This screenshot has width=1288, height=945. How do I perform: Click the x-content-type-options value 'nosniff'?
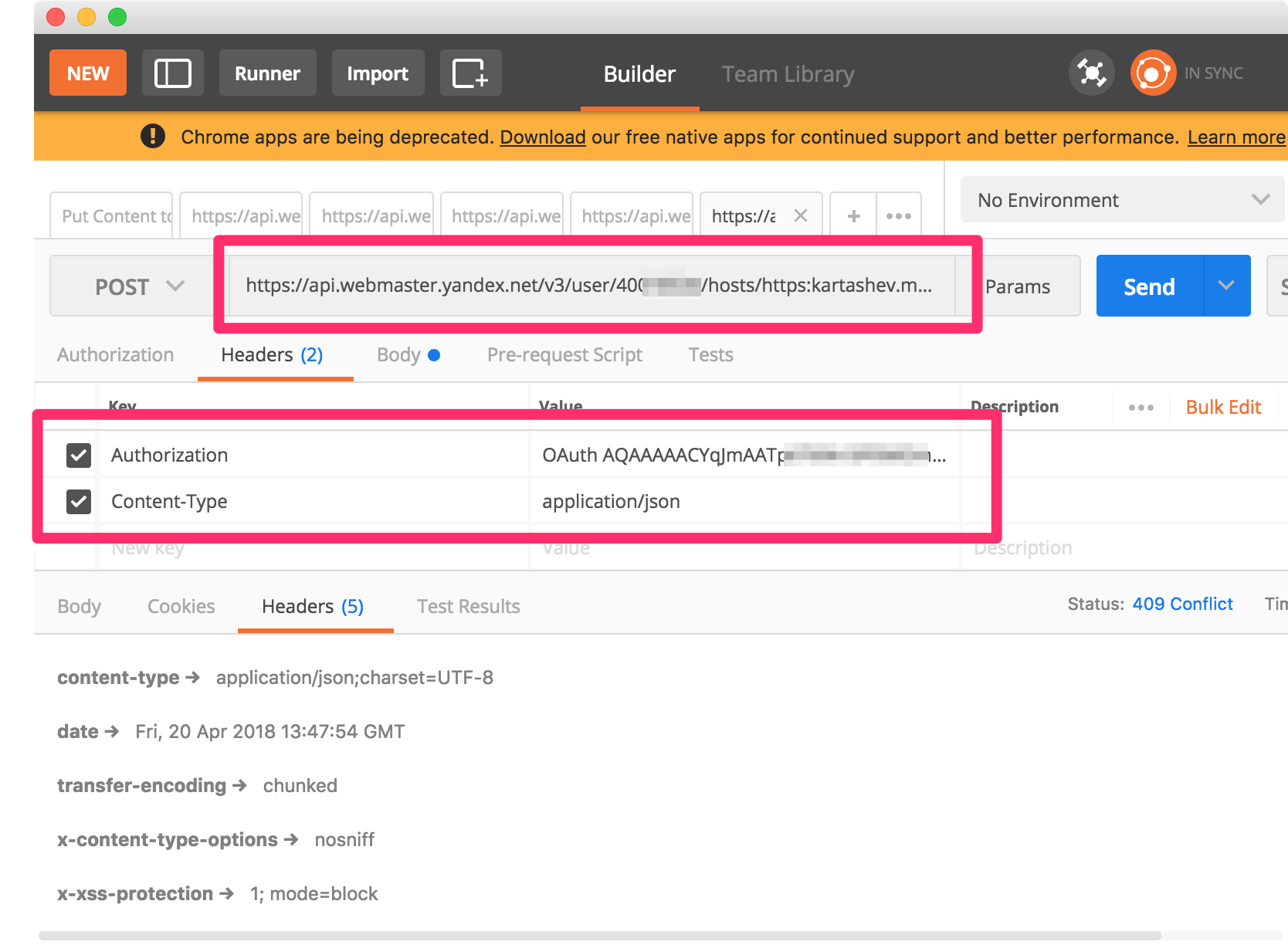pos(344,840)
